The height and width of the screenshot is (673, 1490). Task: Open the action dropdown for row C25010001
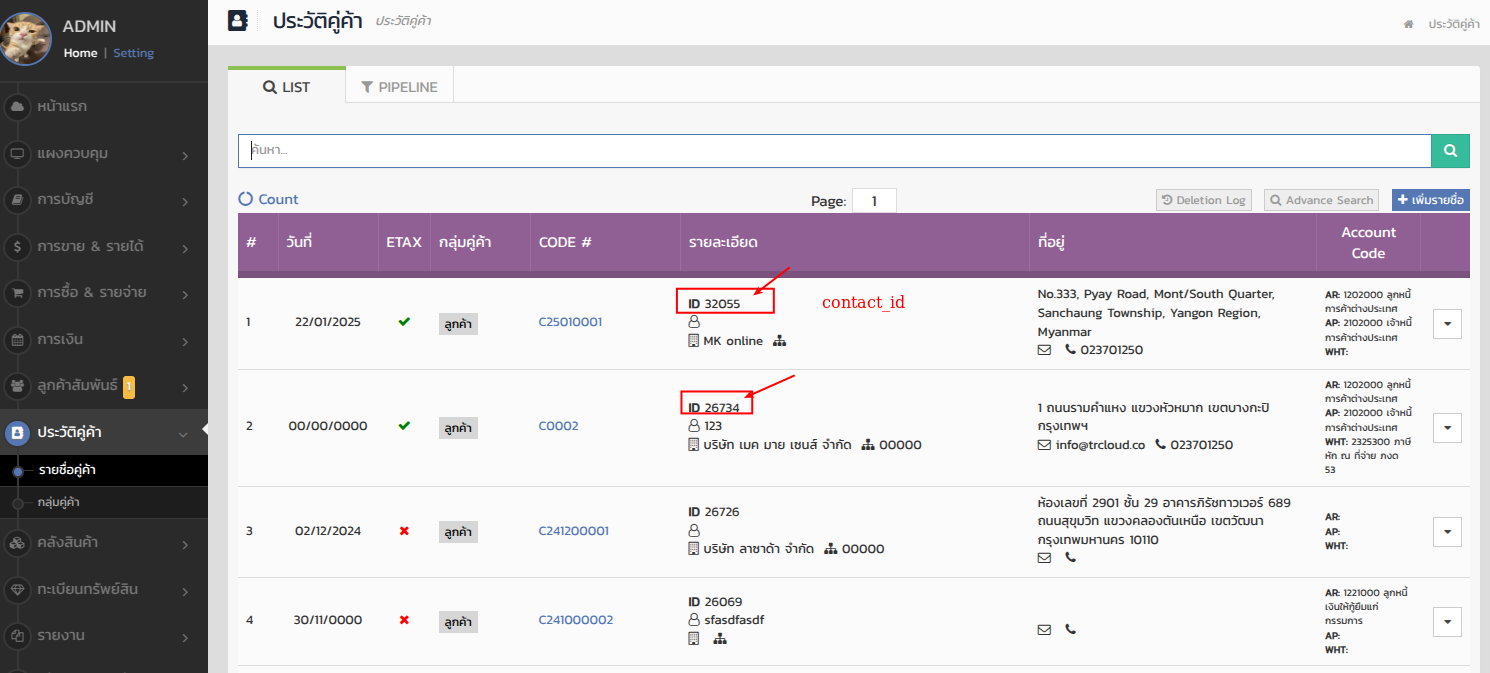pos(1448,323)
